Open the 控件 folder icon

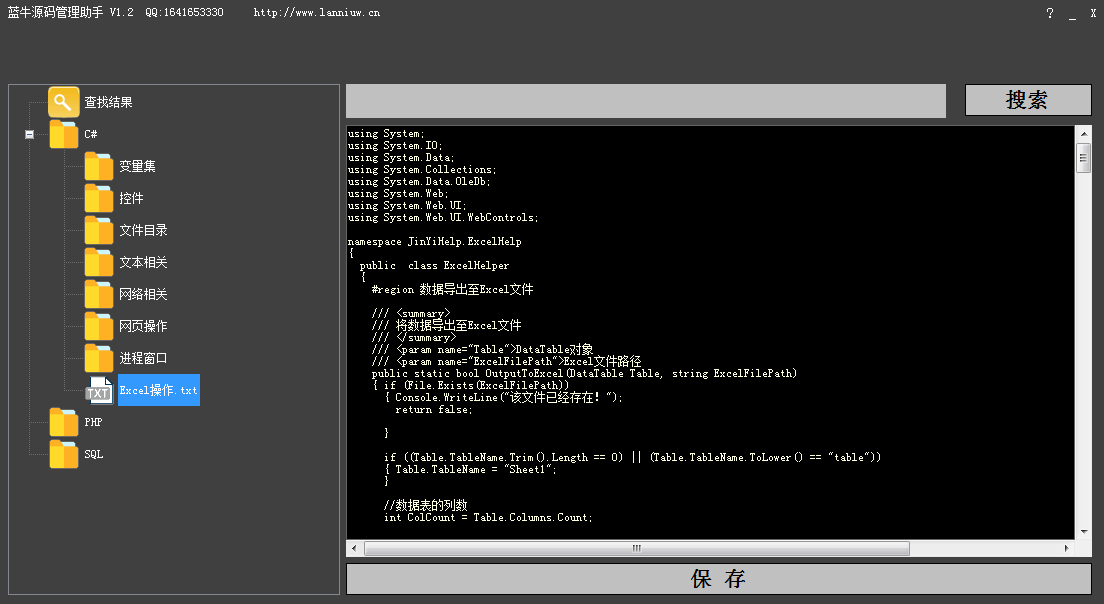99,198
